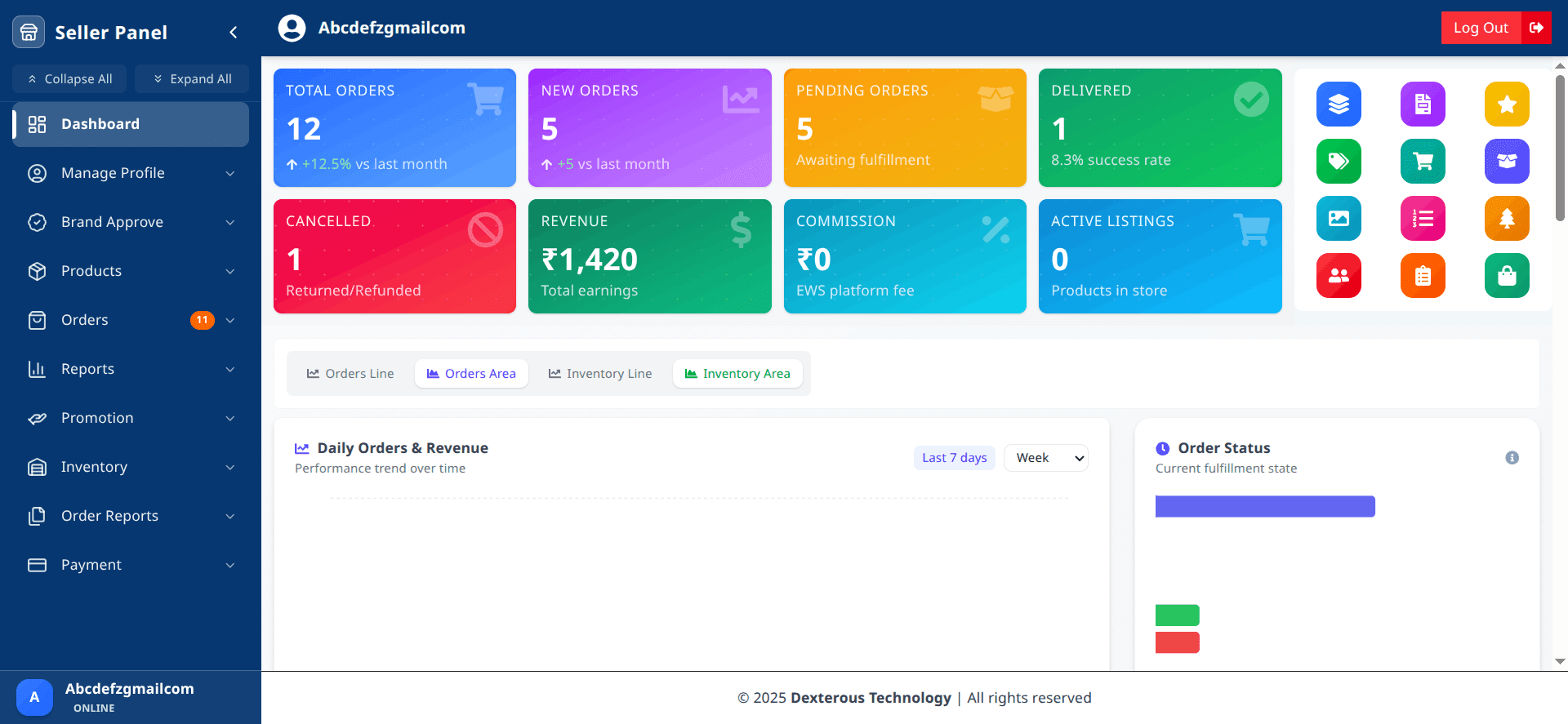Open the purple document shortcut icon
Screen dimensions: 1568x724
1423,104
